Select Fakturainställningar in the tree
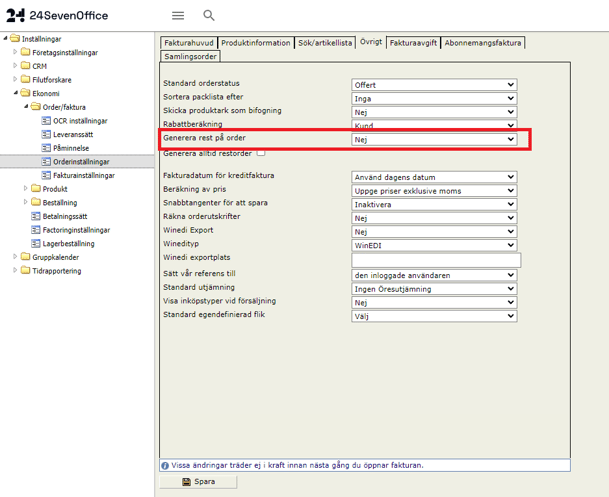The height and width of the screenshot is (497, 609). click(83, 175)
